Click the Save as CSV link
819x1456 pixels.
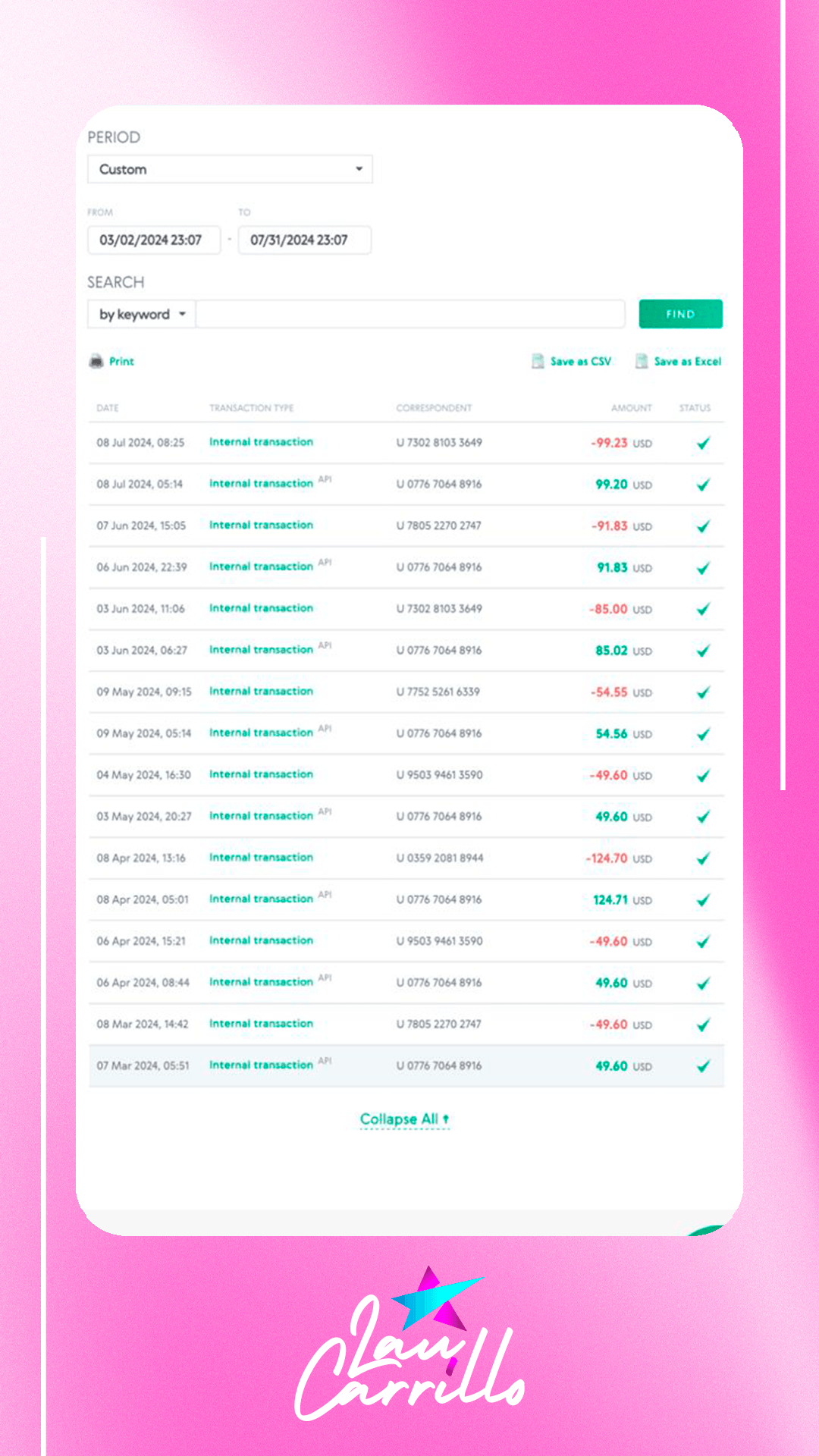coord(580,362)
